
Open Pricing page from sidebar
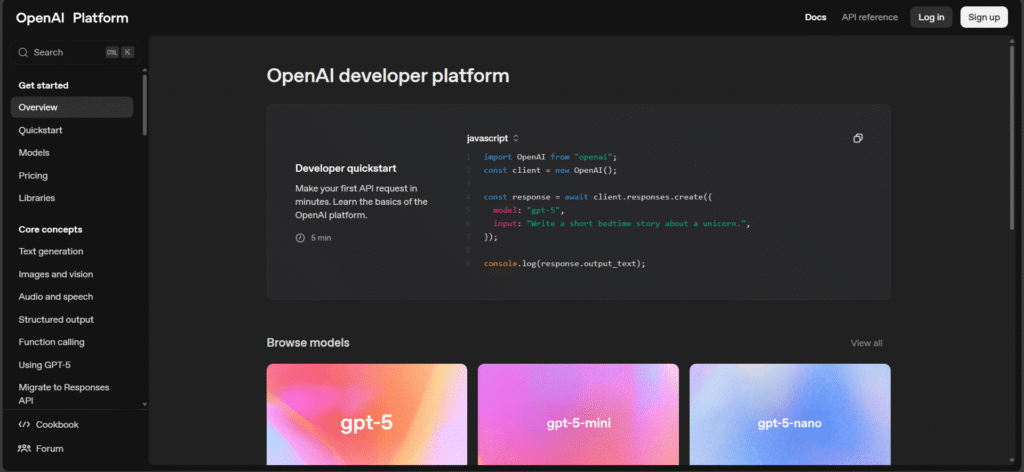33,175
